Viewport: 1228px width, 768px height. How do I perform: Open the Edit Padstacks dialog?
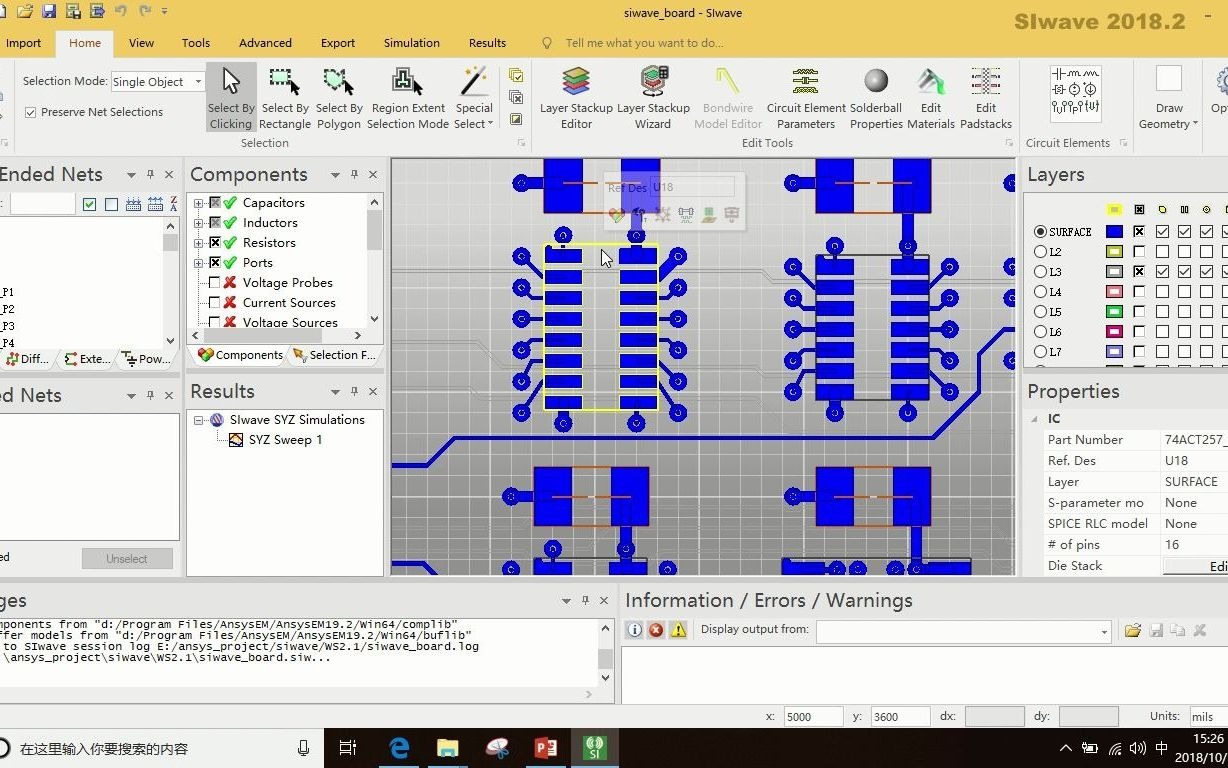[x=986, y=98]
